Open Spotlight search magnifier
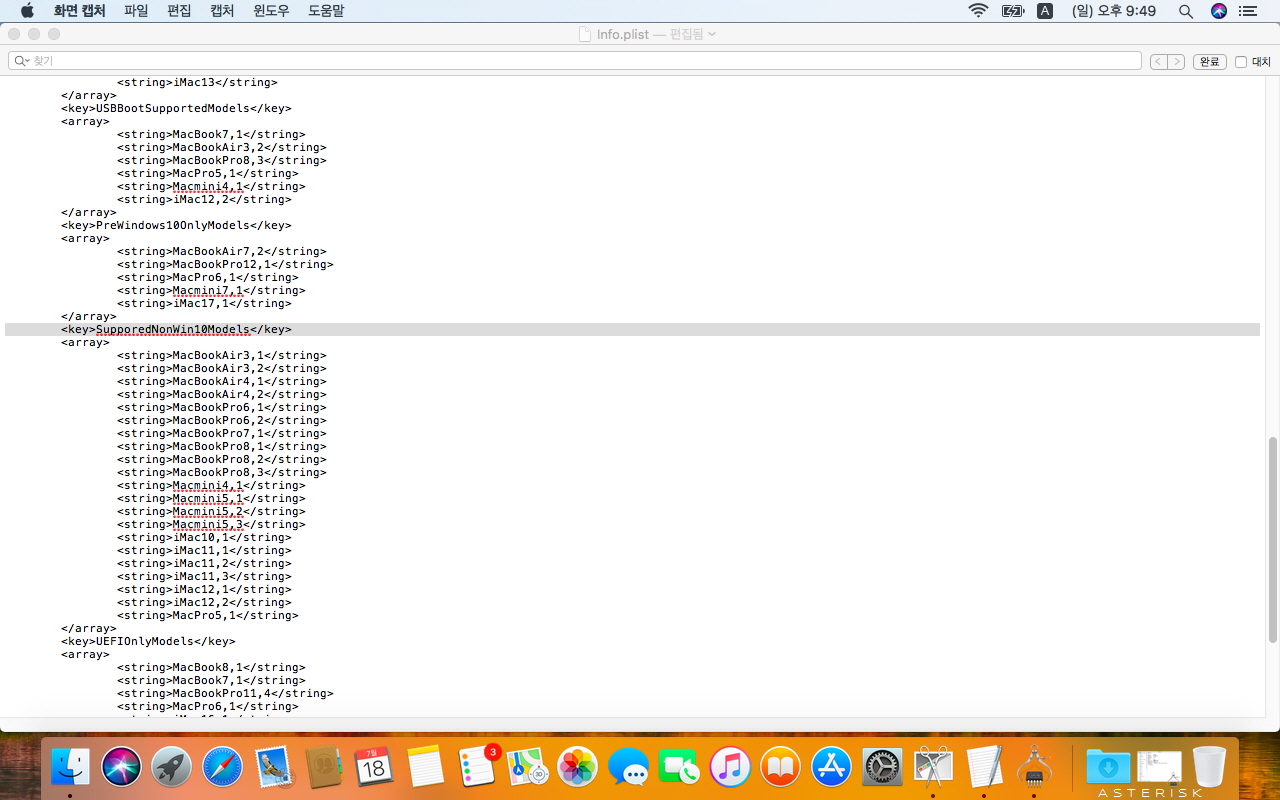The width and height of the screenshot is (1280, 800). (x=1186, y=11)
